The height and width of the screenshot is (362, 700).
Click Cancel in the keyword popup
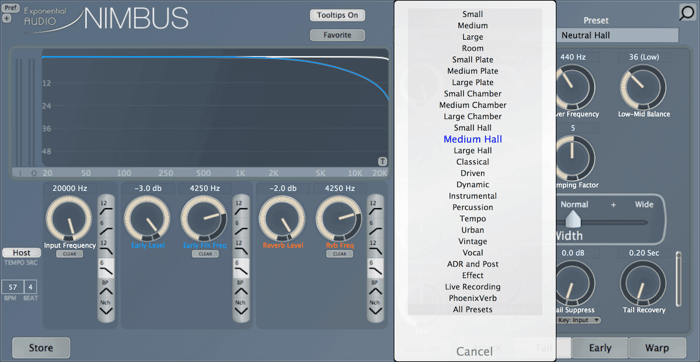point(475,352)
